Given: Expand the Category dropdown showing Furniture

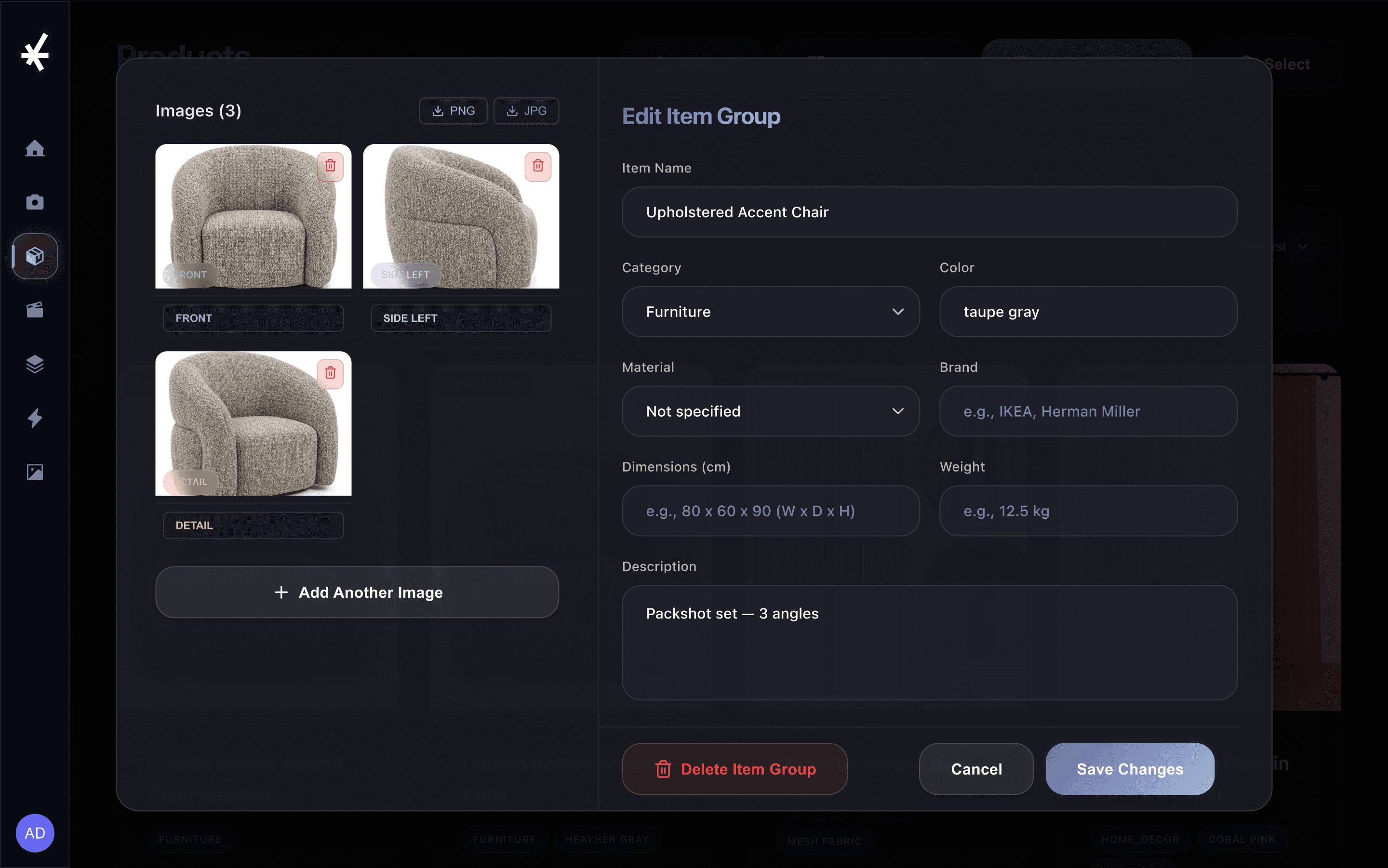Looking at the screenshot, I should pos(770,312).
